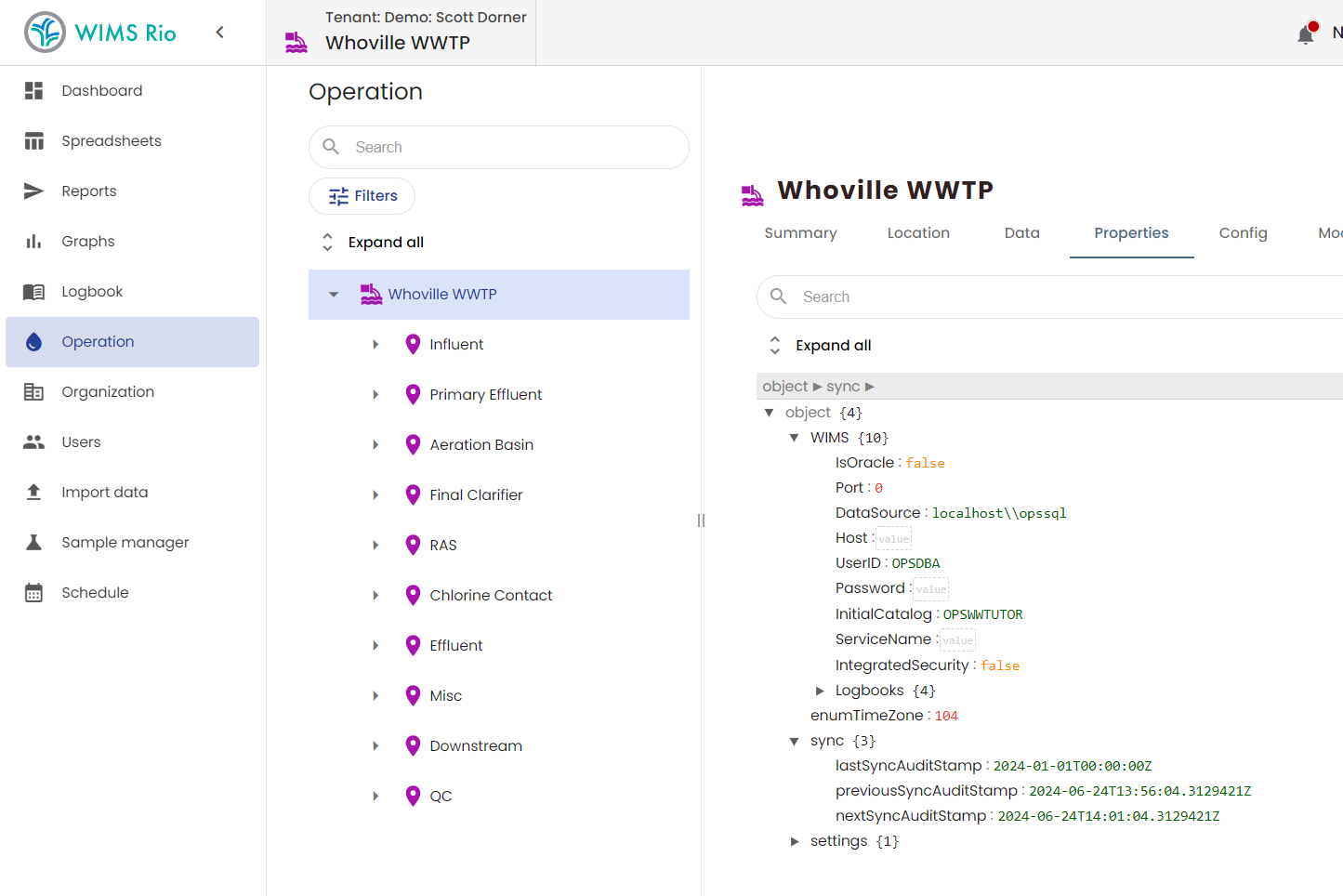
Task: Collapse the Whoville WWTP tree node
Action: (x=334, y=295)
